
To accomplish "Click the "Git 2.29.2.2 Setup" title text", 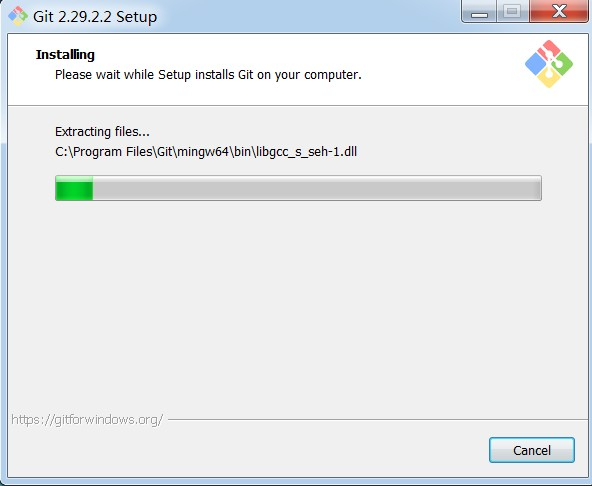I will (95, 17).
